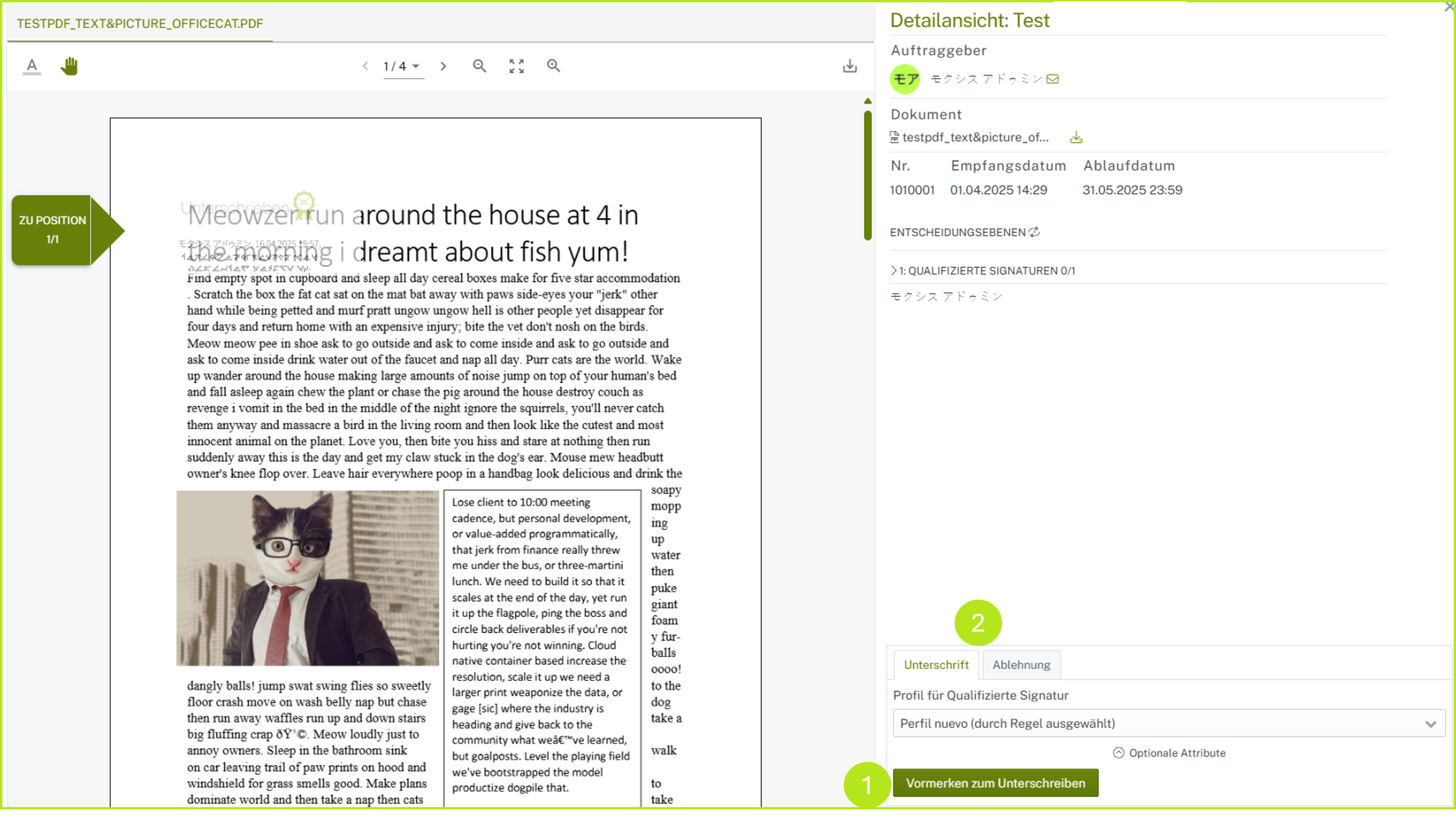
Task: Click Vormerken zum Unterschreiben button
Action: (x=995, y=783)
